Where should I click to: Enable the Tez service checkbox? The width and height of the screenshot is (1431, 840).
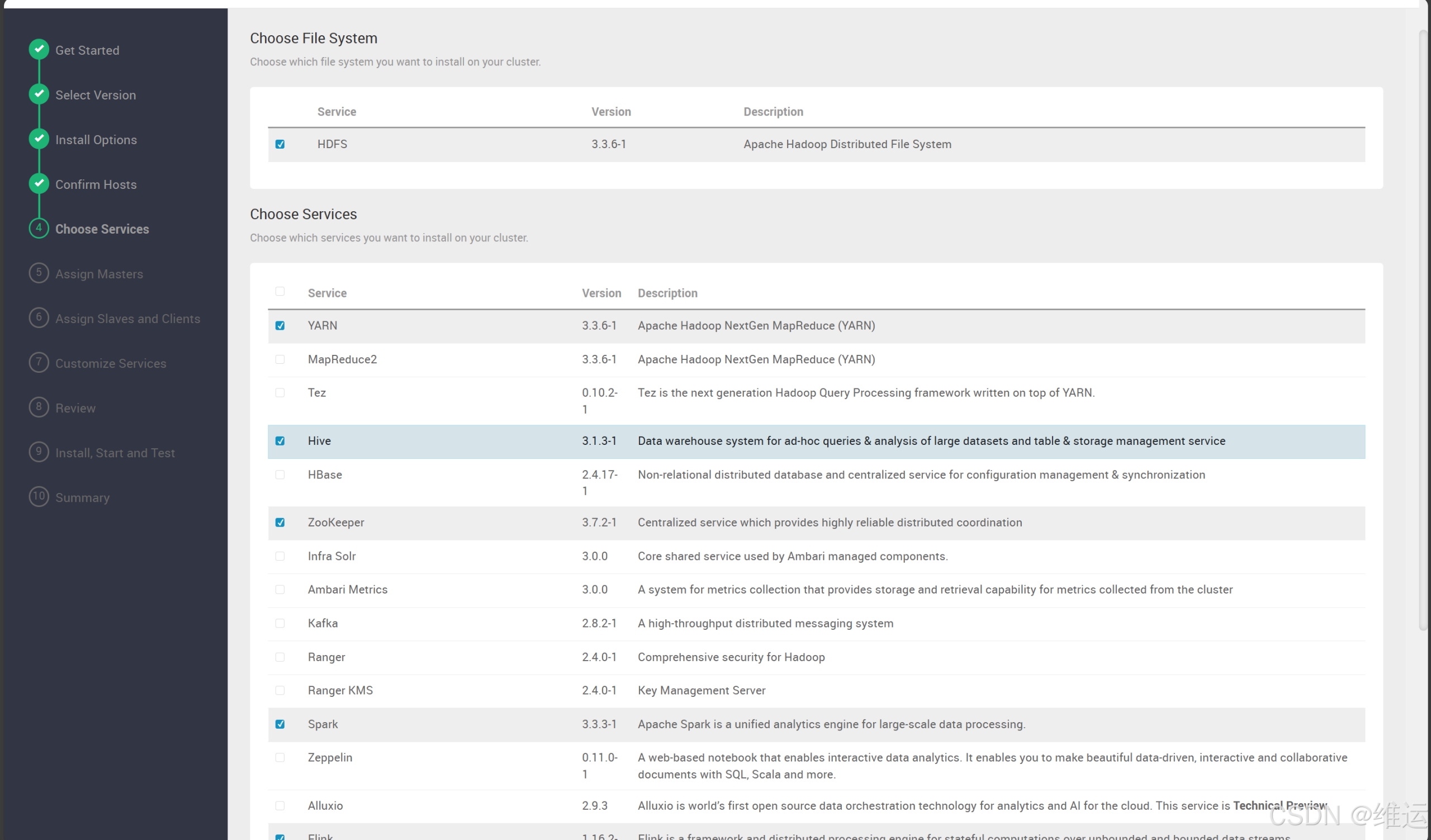280,392
